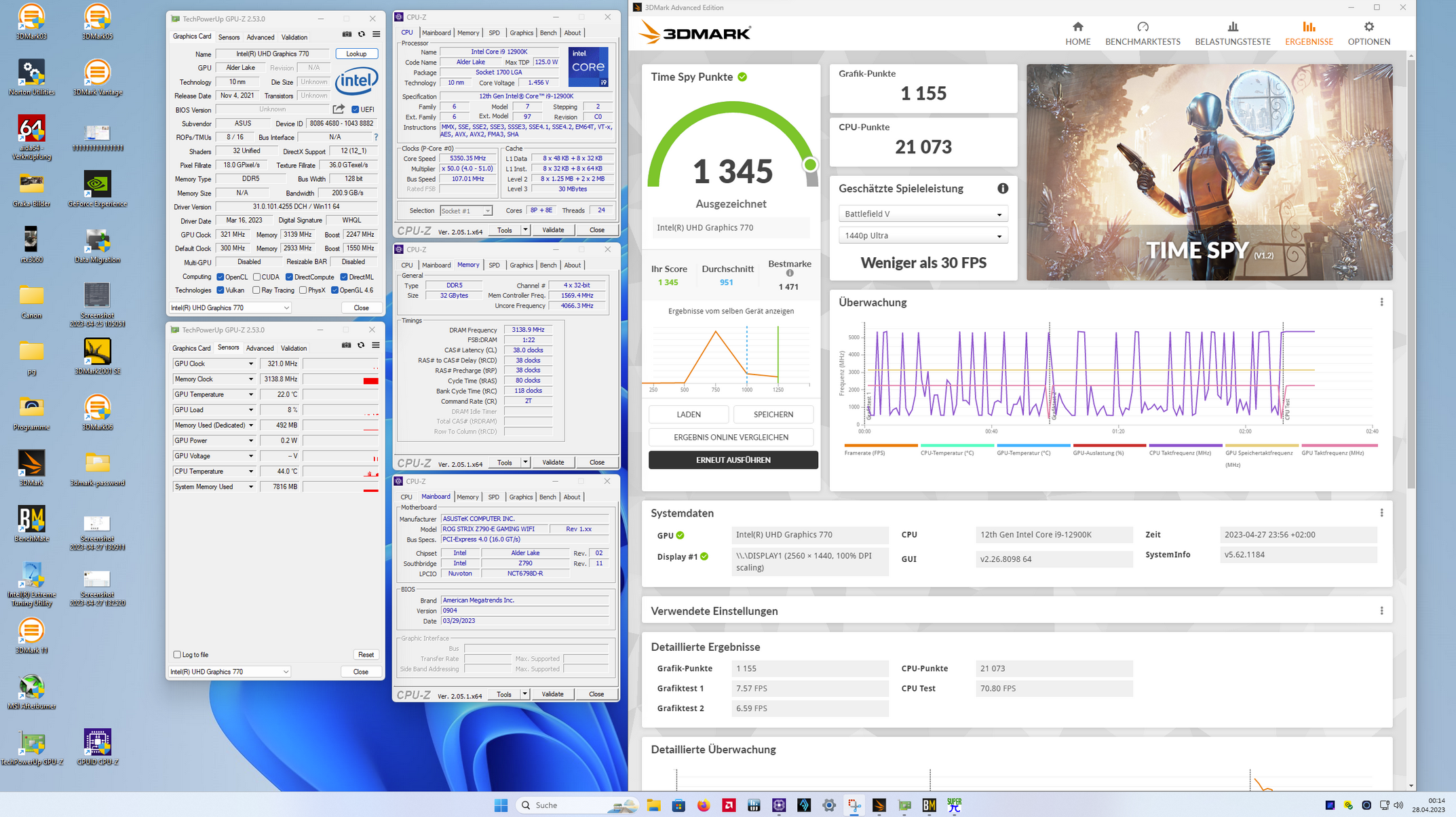Toggle Vulkan checkbox in GPU-Z
The height and width of the screenshot is (817, 1456).
(x=221, y=290)
